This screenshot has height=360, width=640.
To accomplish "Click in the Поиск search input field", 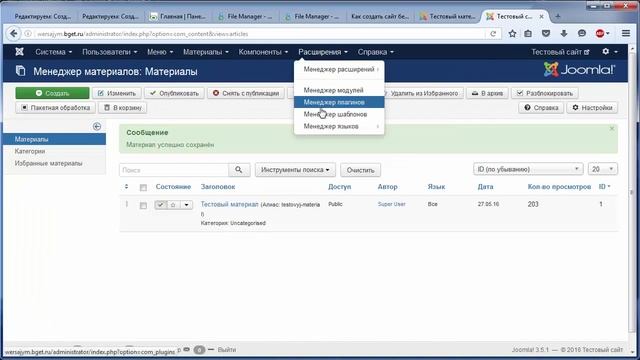I will (174, 170).
